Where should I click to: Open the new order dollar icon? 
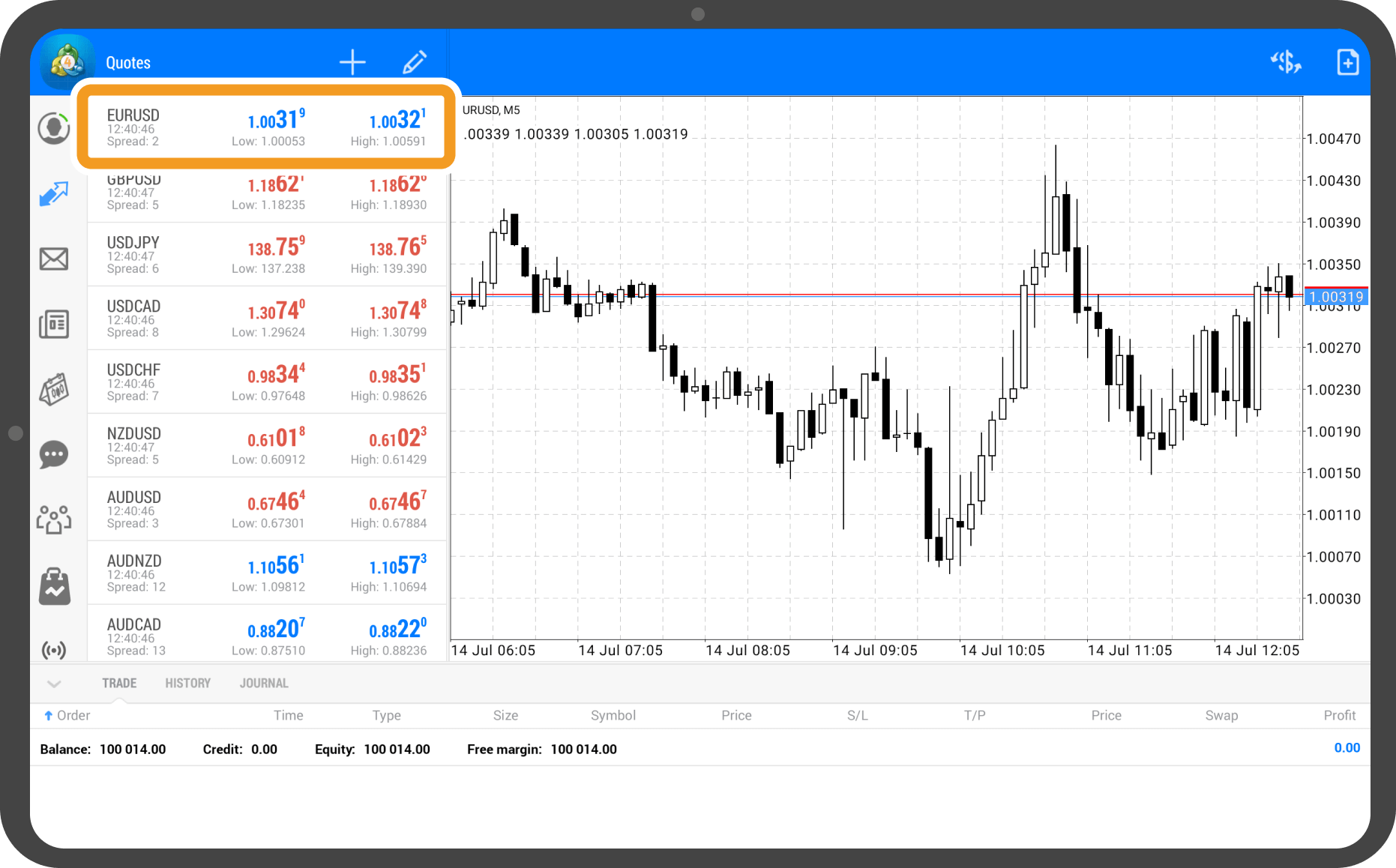click(x=1286, y=62)
